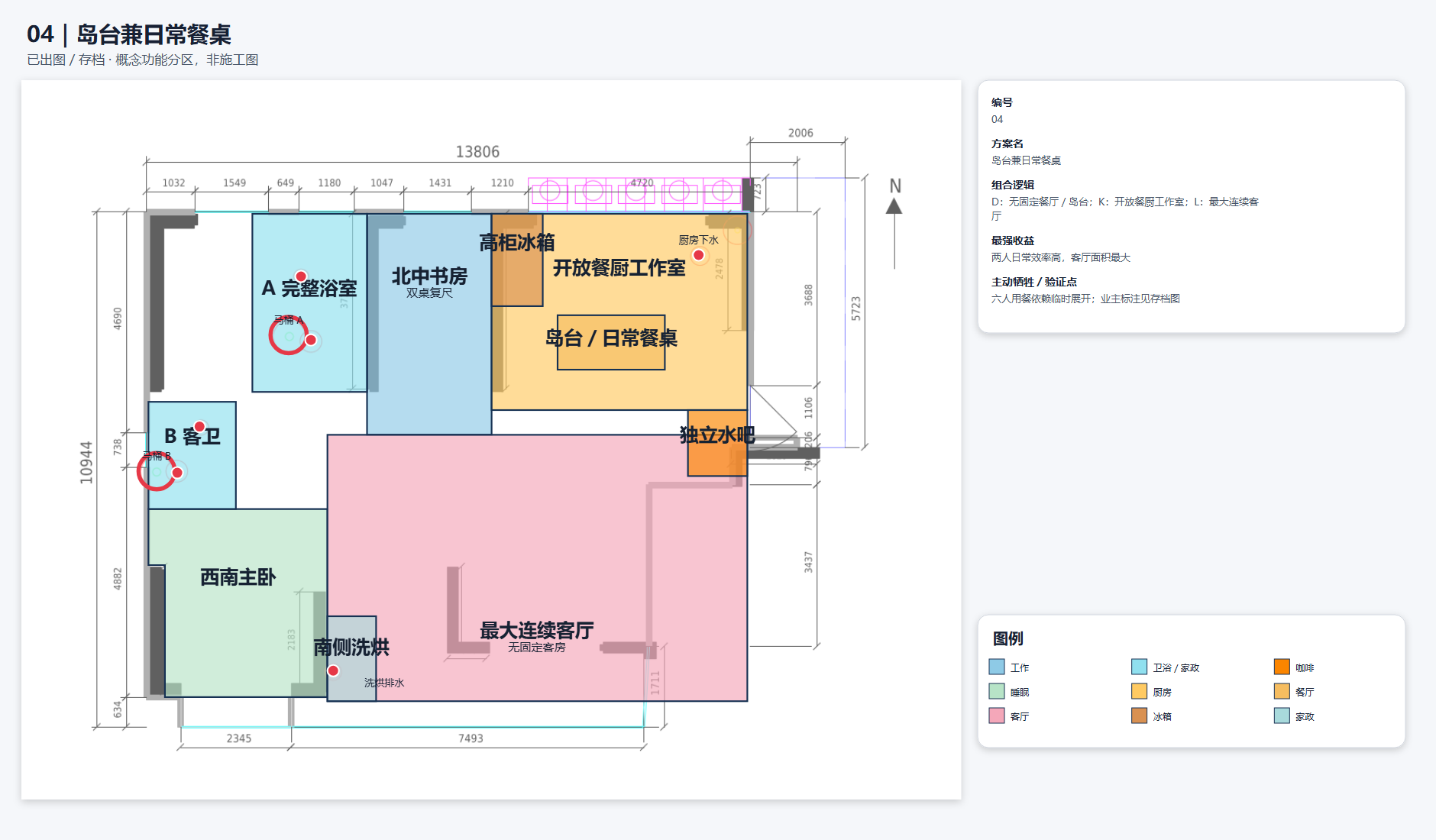Select the green 睡眠 legend swatch

(997, 691)
